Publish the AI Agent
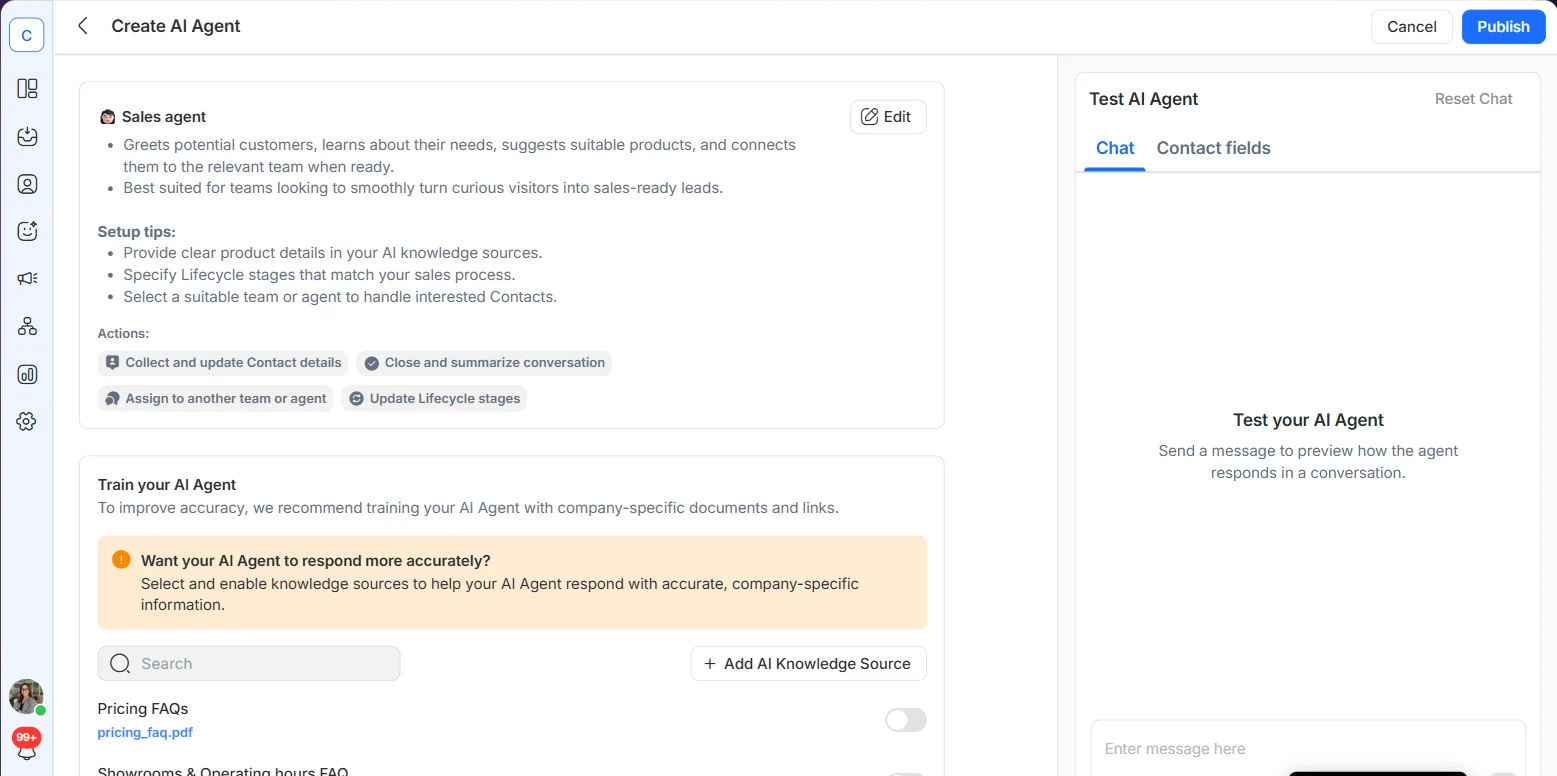This screenshot has width=1557, height=776. pos(1503,26)
